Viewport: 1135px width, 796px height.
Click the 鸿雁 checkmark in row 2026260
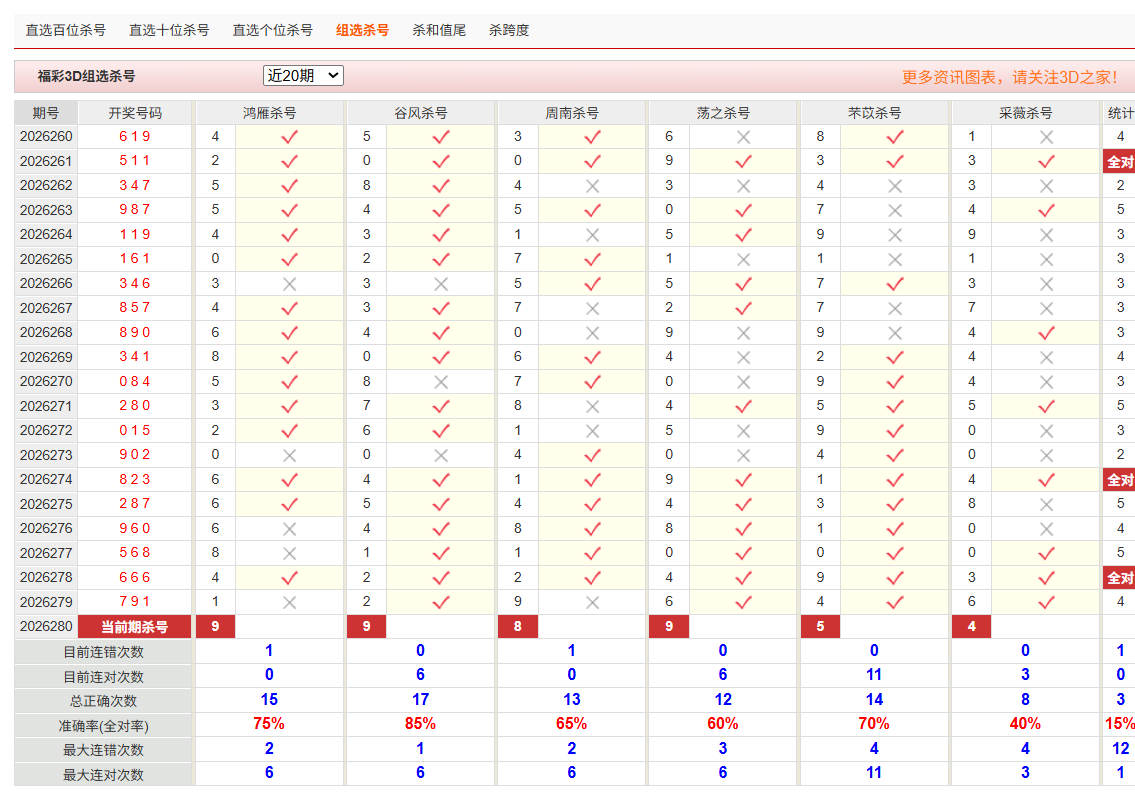click(x=290, y=137)
